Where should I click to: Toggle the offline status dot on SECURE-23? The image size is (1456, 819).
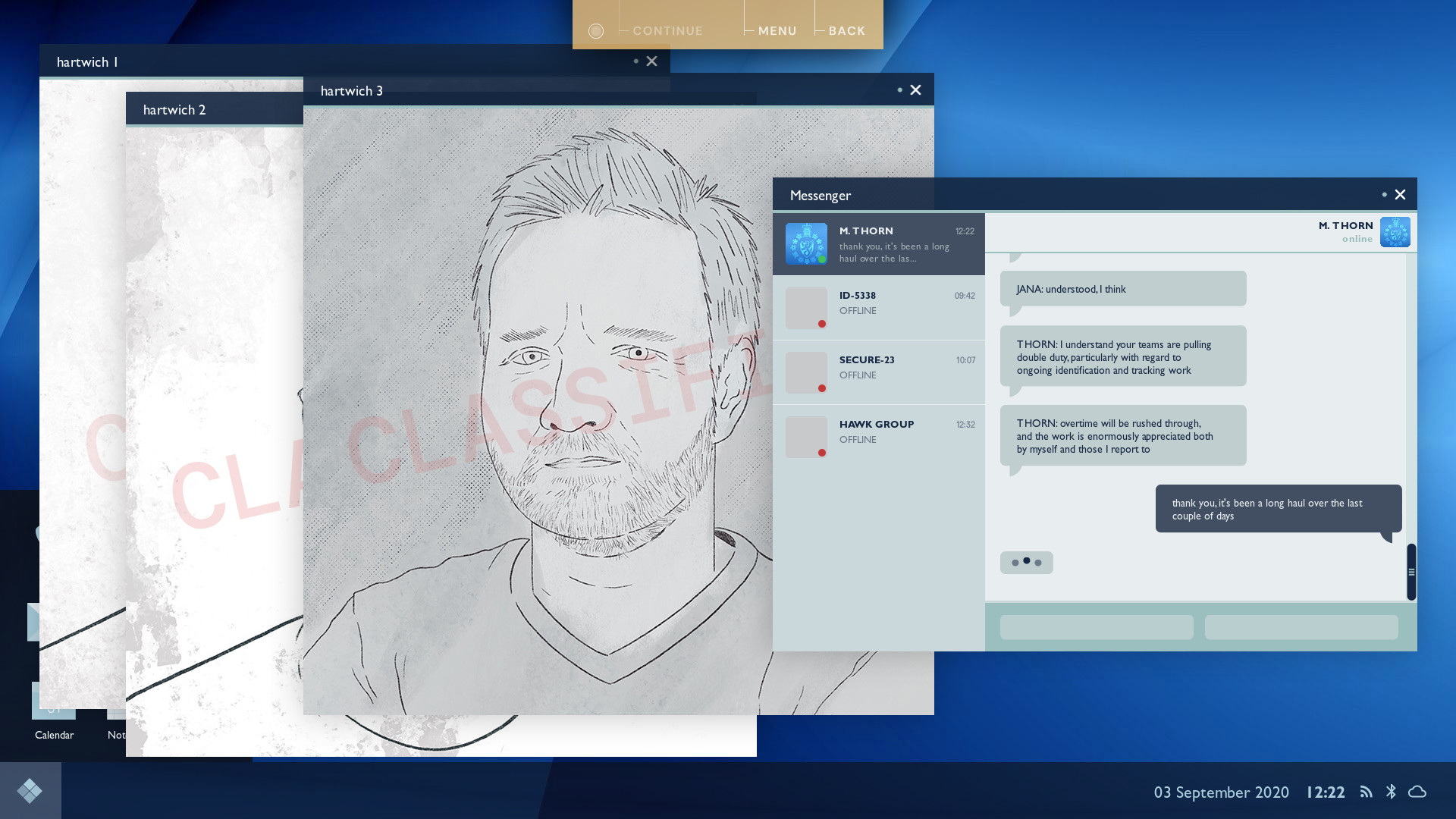click(x=821, y=388)
